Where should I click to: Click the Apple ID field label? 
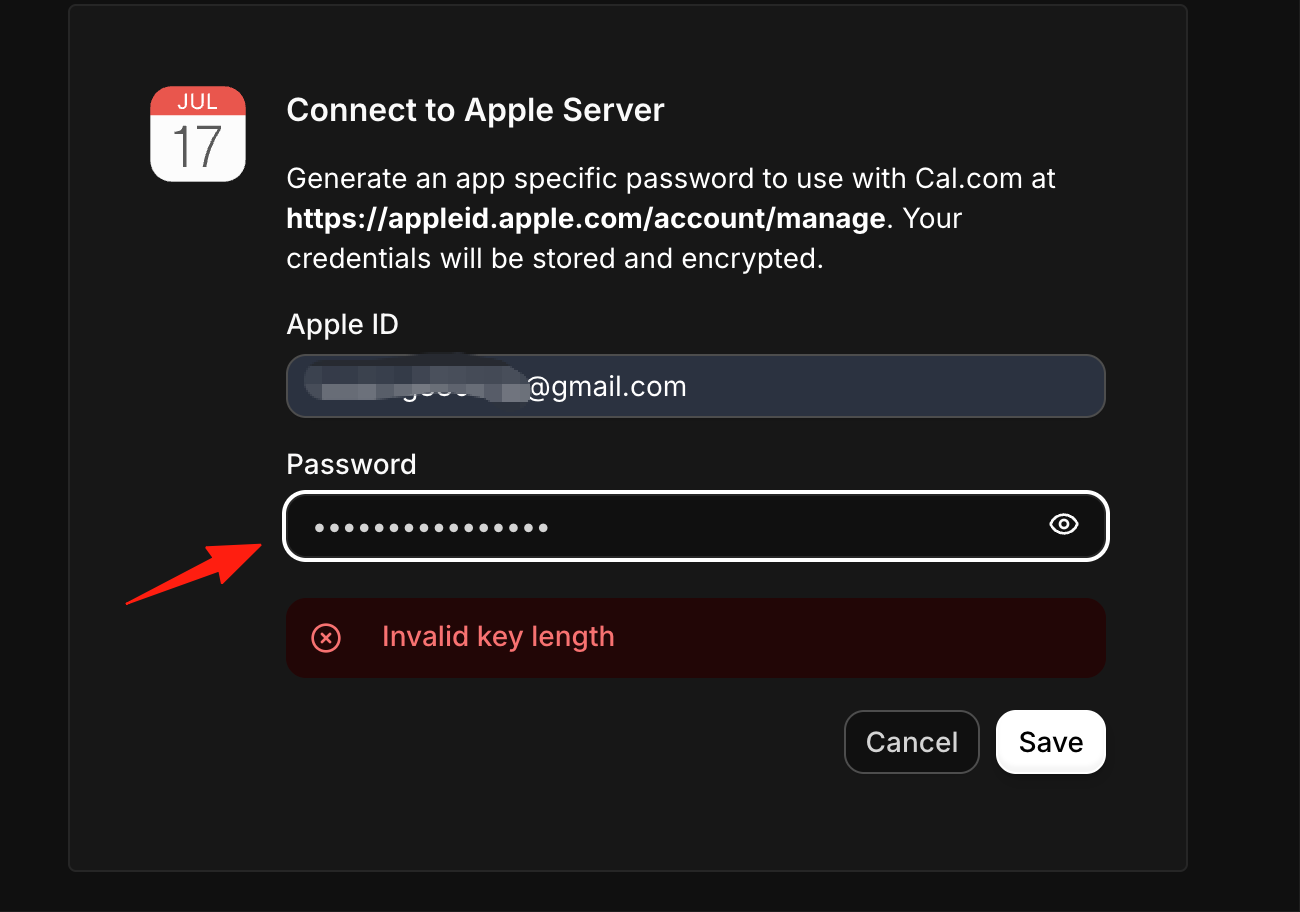pos(342,325)
